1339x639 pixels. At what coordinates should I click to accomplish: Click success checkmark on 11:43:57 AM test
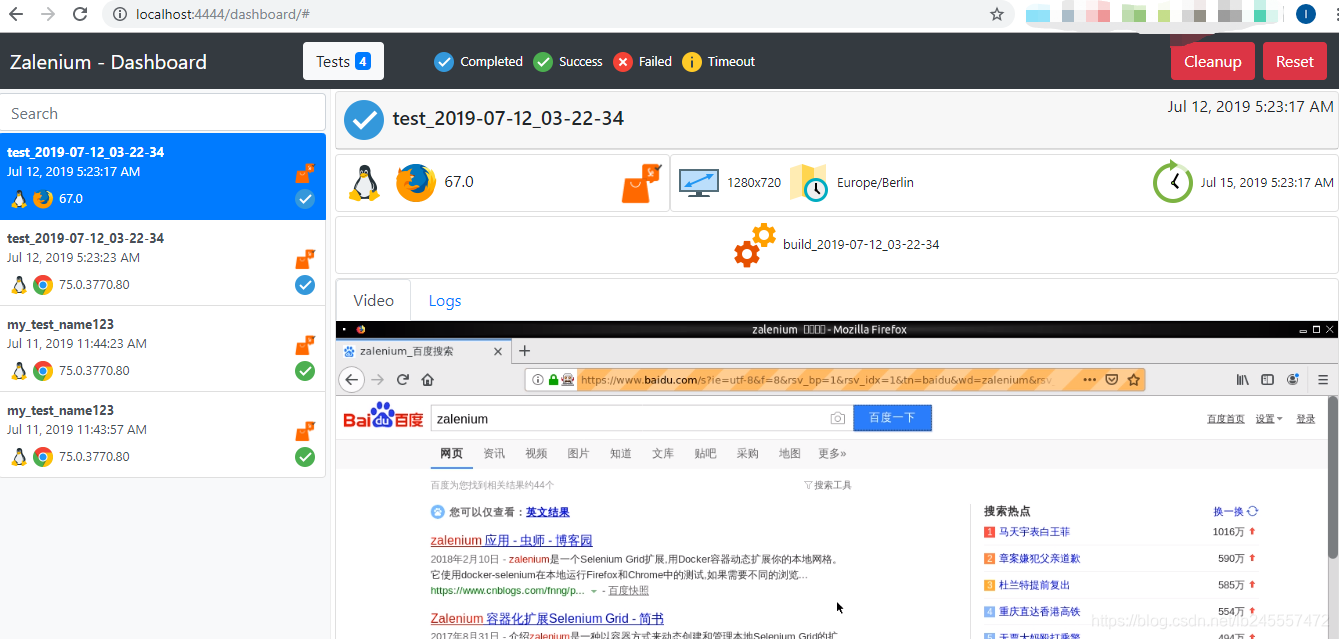pos(305,457)
